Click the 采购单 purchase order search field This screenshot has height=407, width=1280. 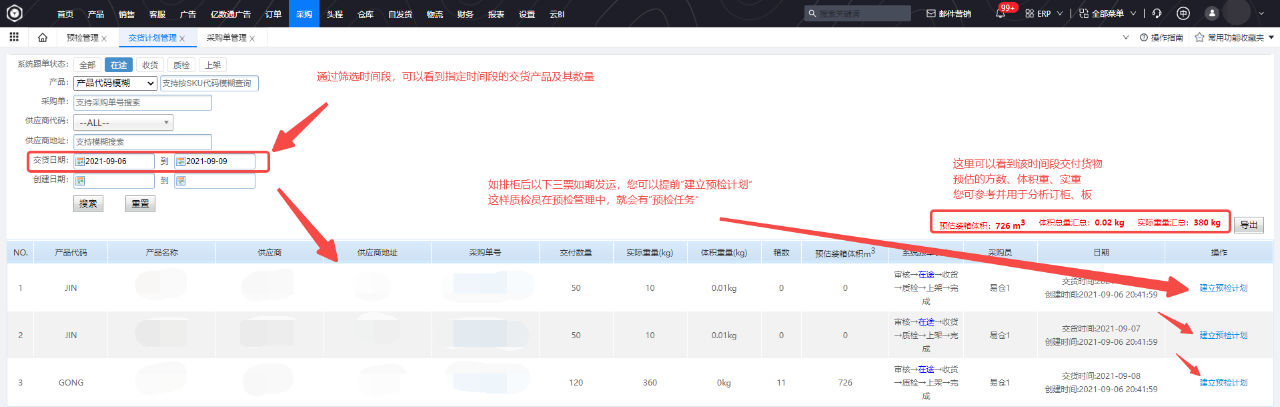(142, 102)
